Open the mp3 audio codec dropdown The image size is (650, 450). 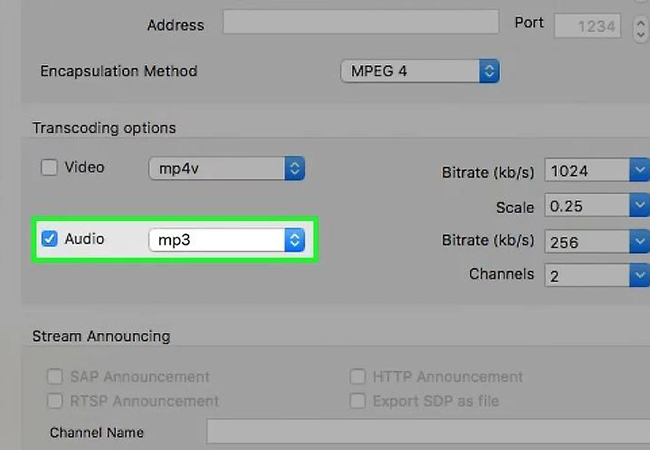227,240
